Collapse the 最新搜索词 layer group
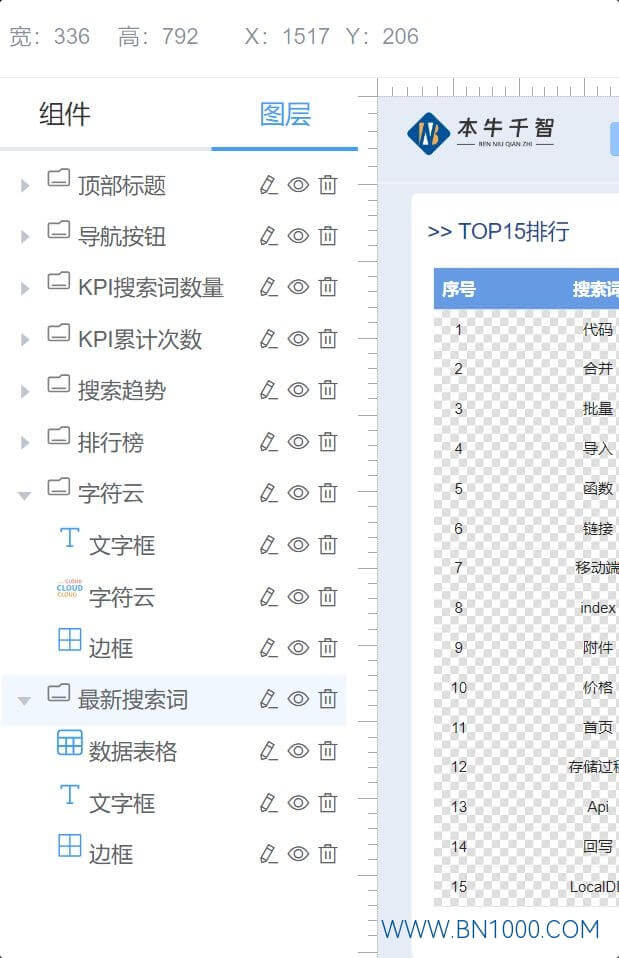Screen dimensions: 619x958 (24, 701)
